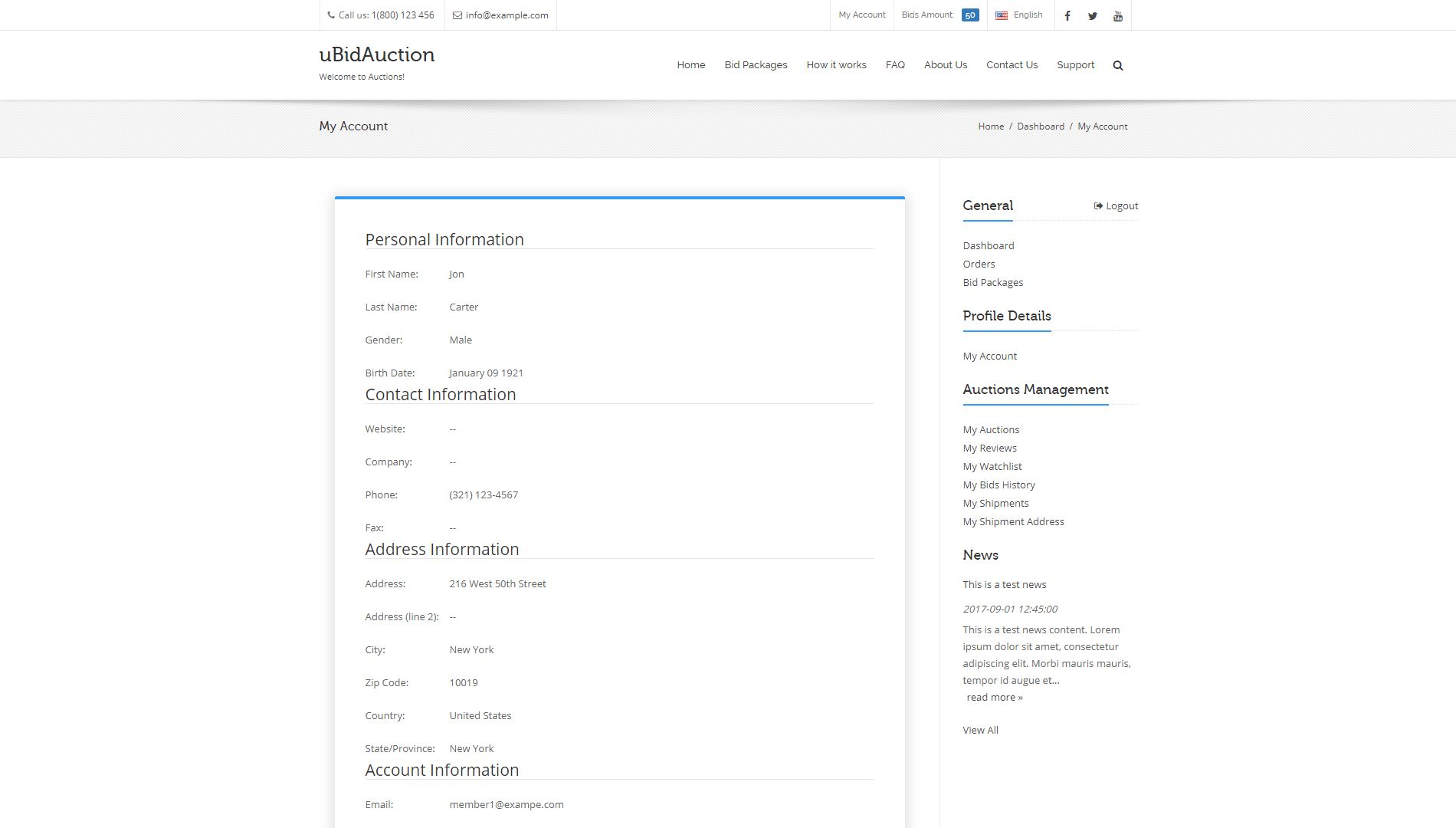Open the YouTube social icon
1456x828 pixels.
pos(1117,15)
